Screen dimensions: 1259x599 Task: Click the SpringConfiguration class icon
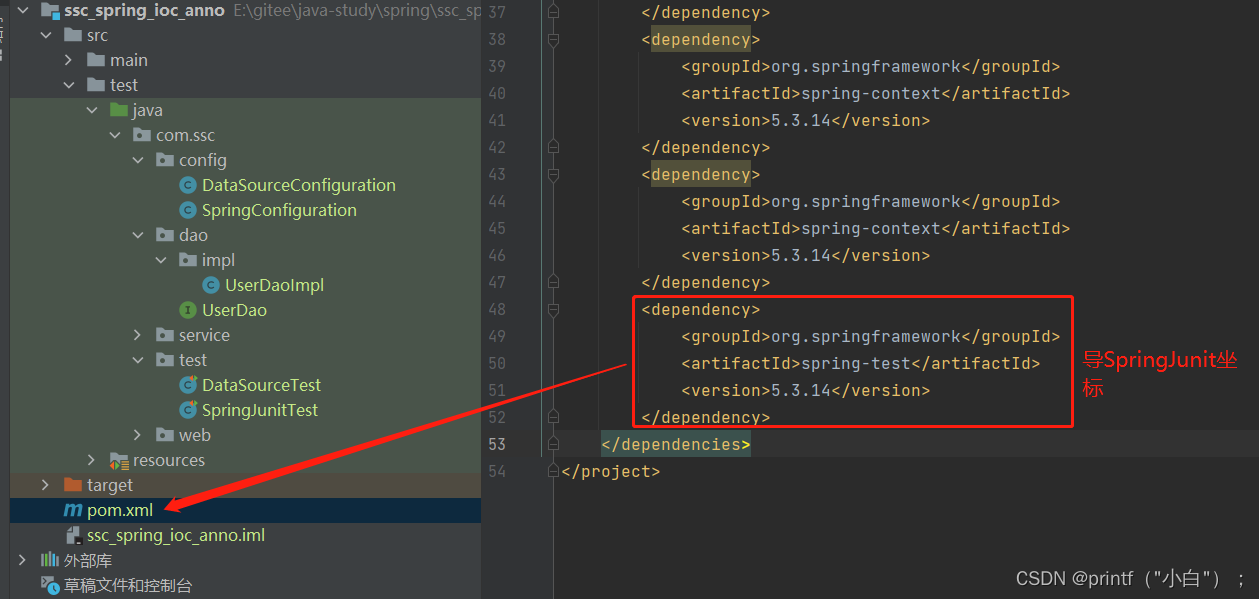pos(187,209)
